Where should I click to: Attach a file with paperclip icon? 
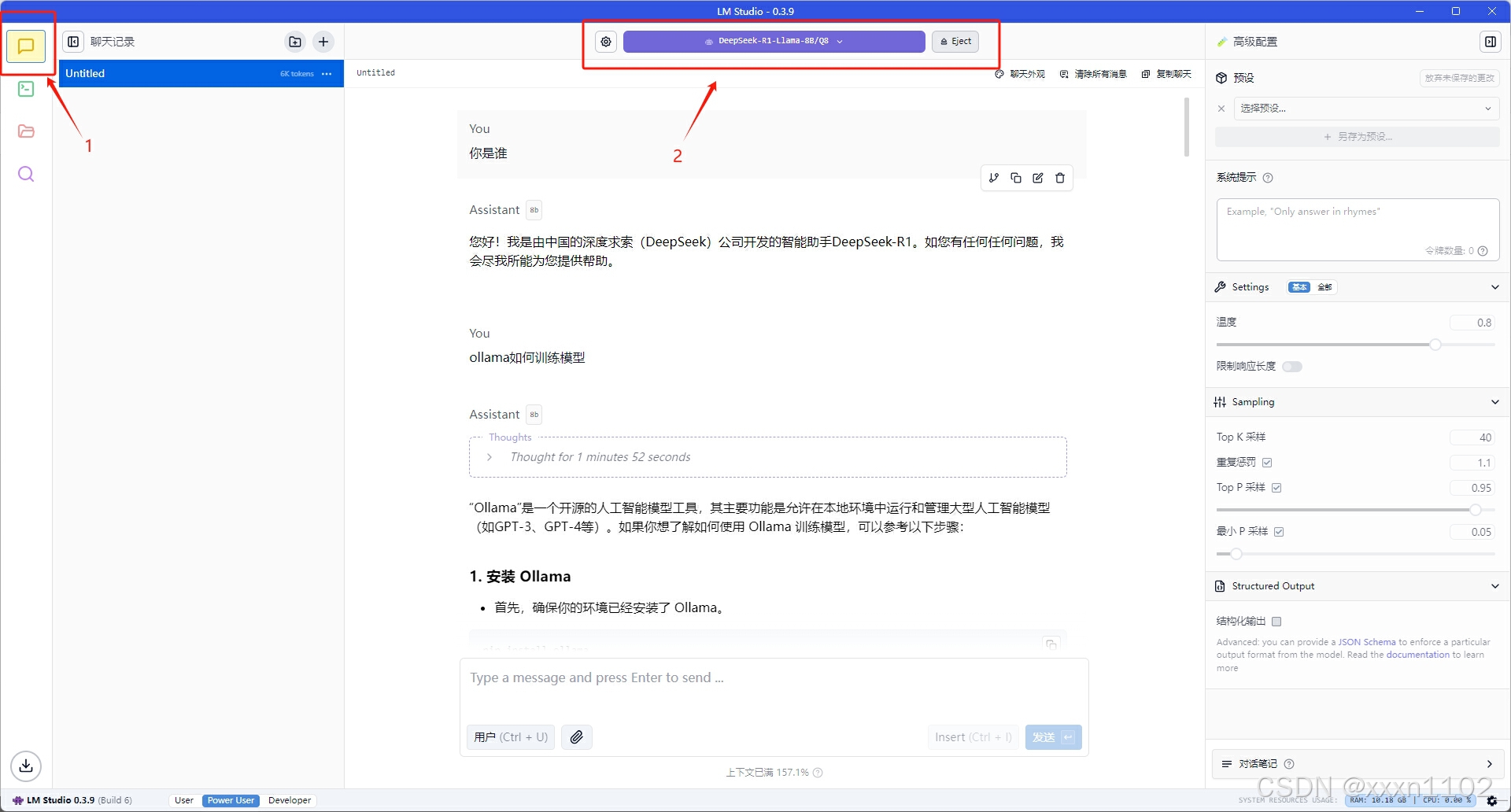(577, 737)
